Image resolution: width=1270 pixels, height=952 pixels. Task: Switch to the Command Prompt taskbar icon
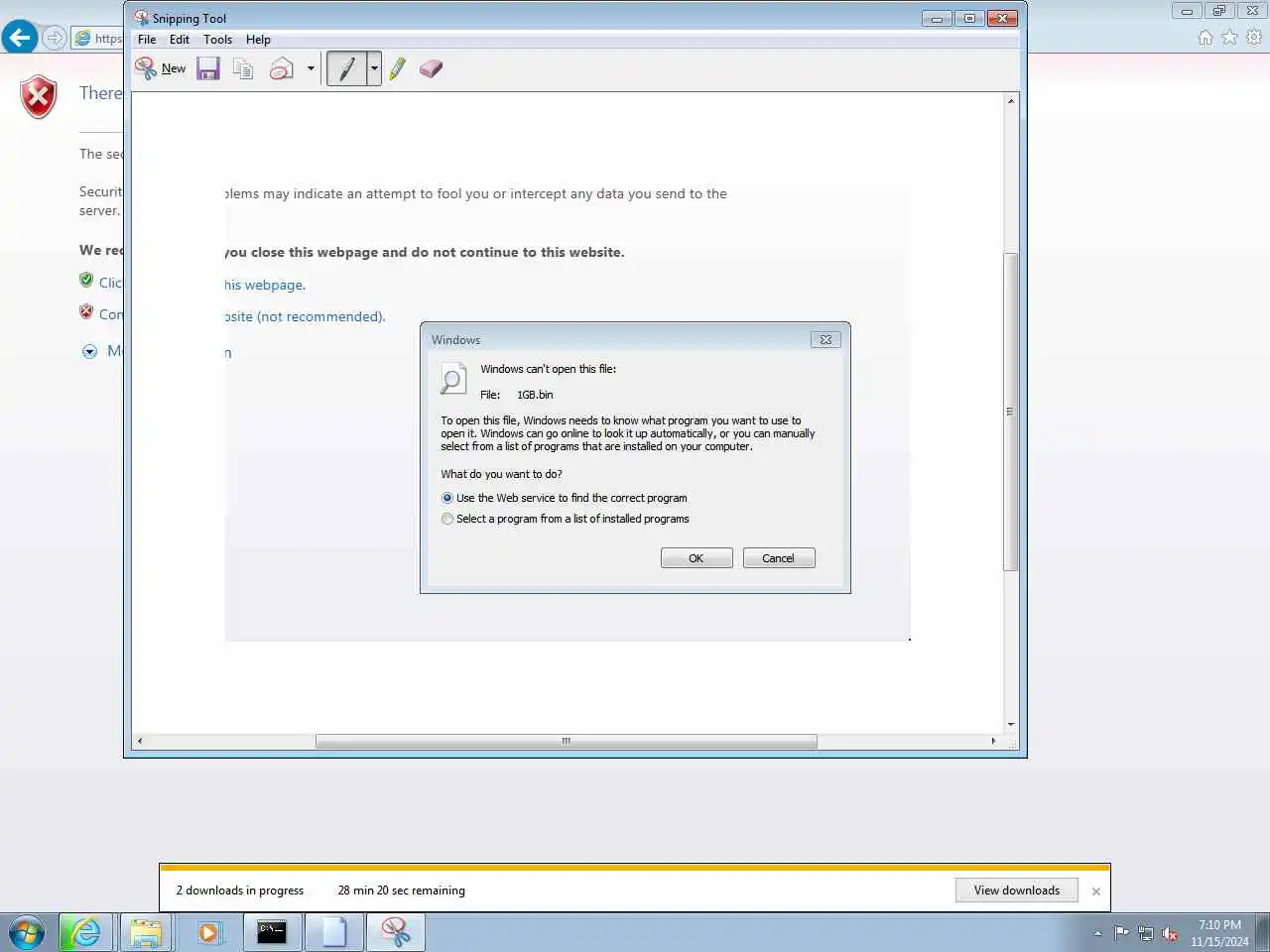pyautogui.click(x=272, y=933)
